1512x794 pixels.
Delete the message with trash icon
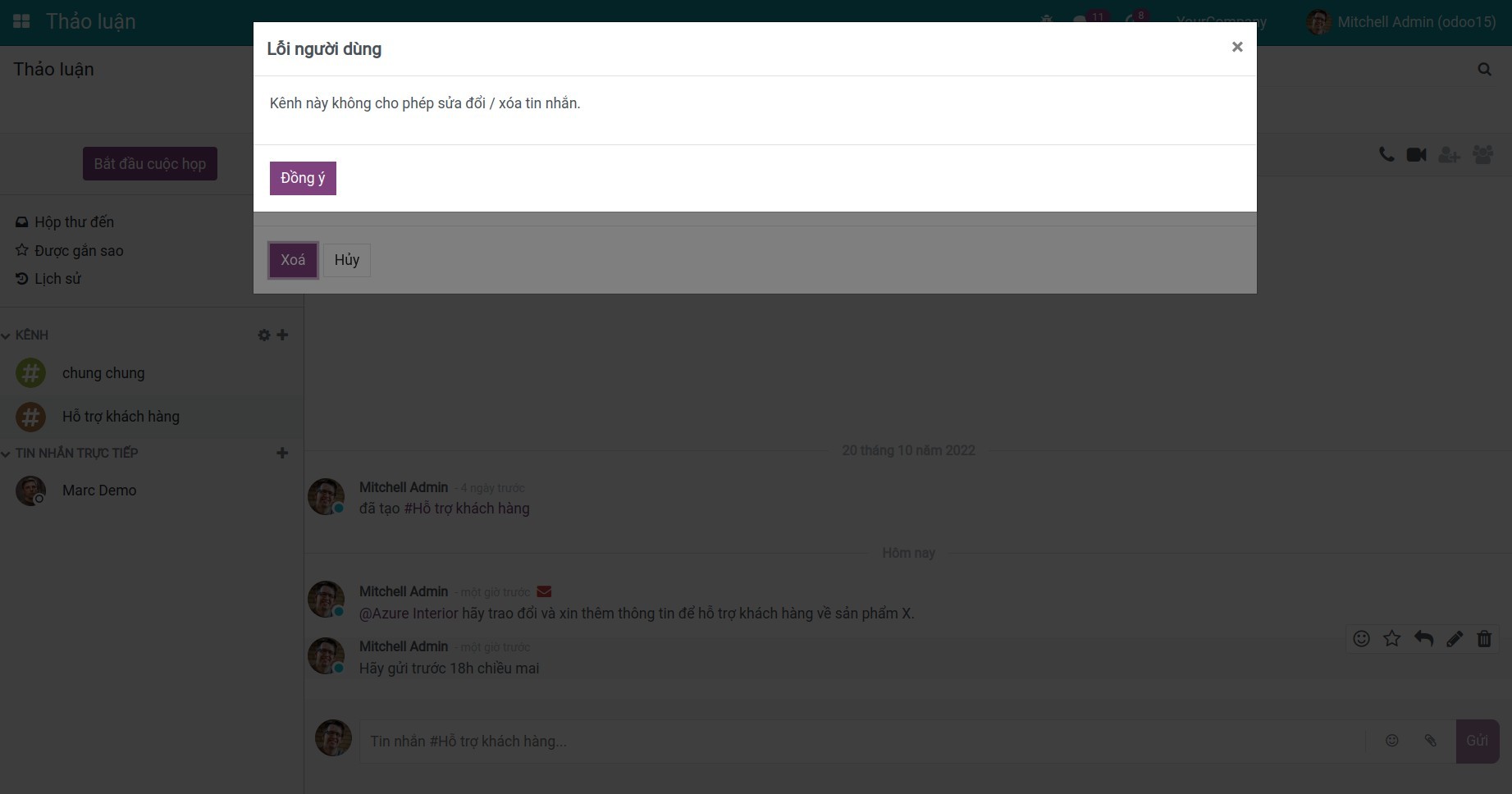1484,639
